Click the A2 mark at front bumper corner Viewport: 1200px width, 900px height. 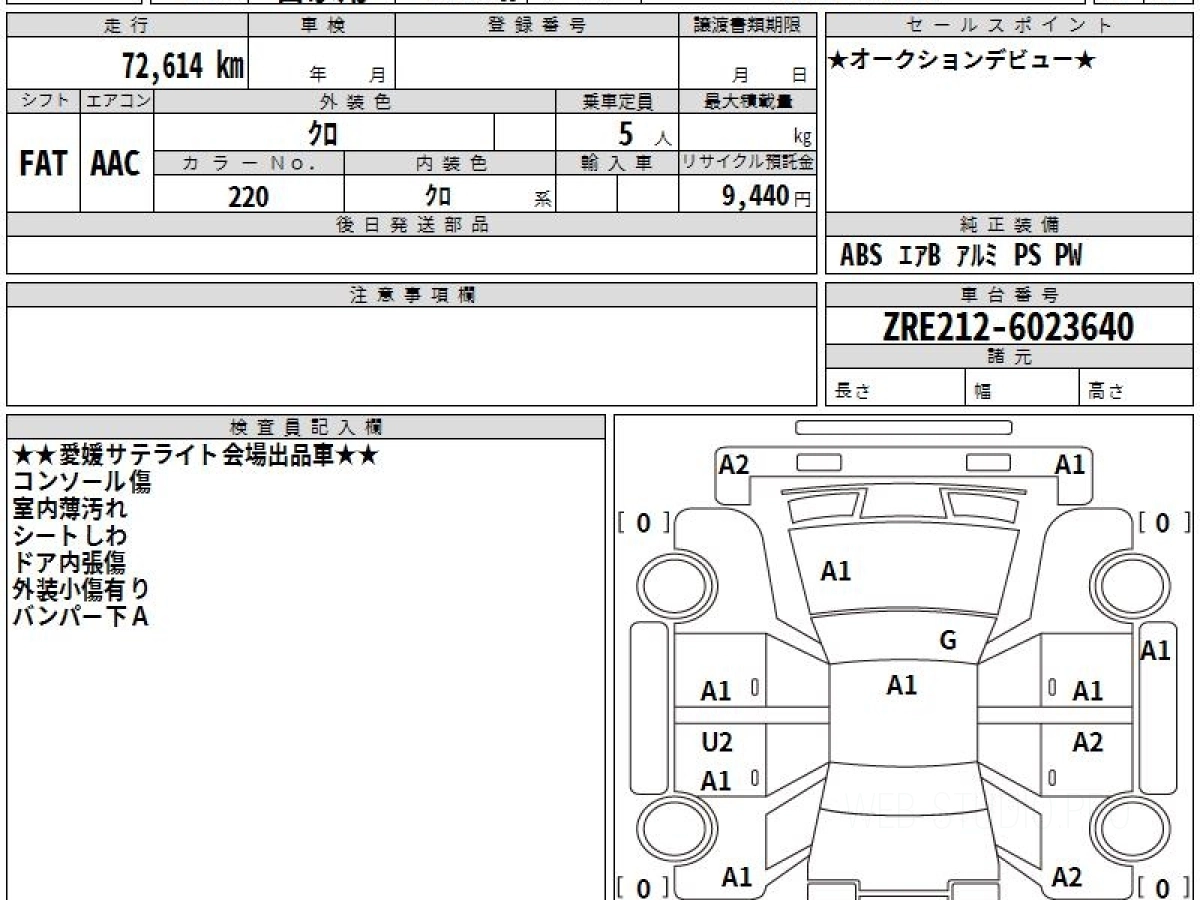click(x=734, y=464)
